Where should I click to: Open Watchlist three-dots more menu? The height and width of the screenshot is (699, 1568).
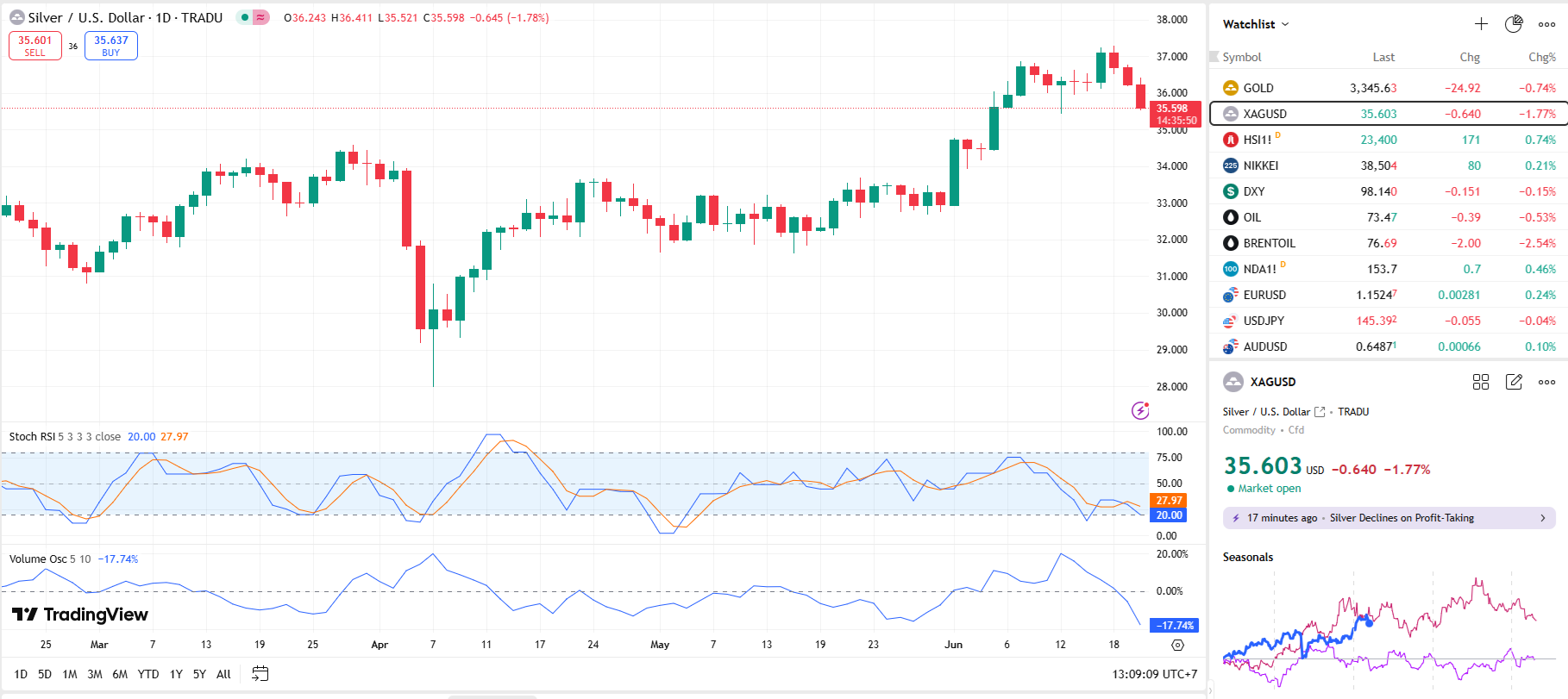click(x=1547, y=24)
